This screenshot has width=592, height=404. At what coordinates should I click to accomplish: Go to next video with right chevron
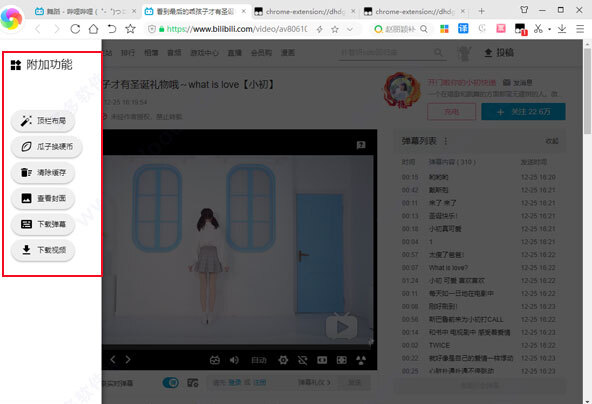pos(128,359)
